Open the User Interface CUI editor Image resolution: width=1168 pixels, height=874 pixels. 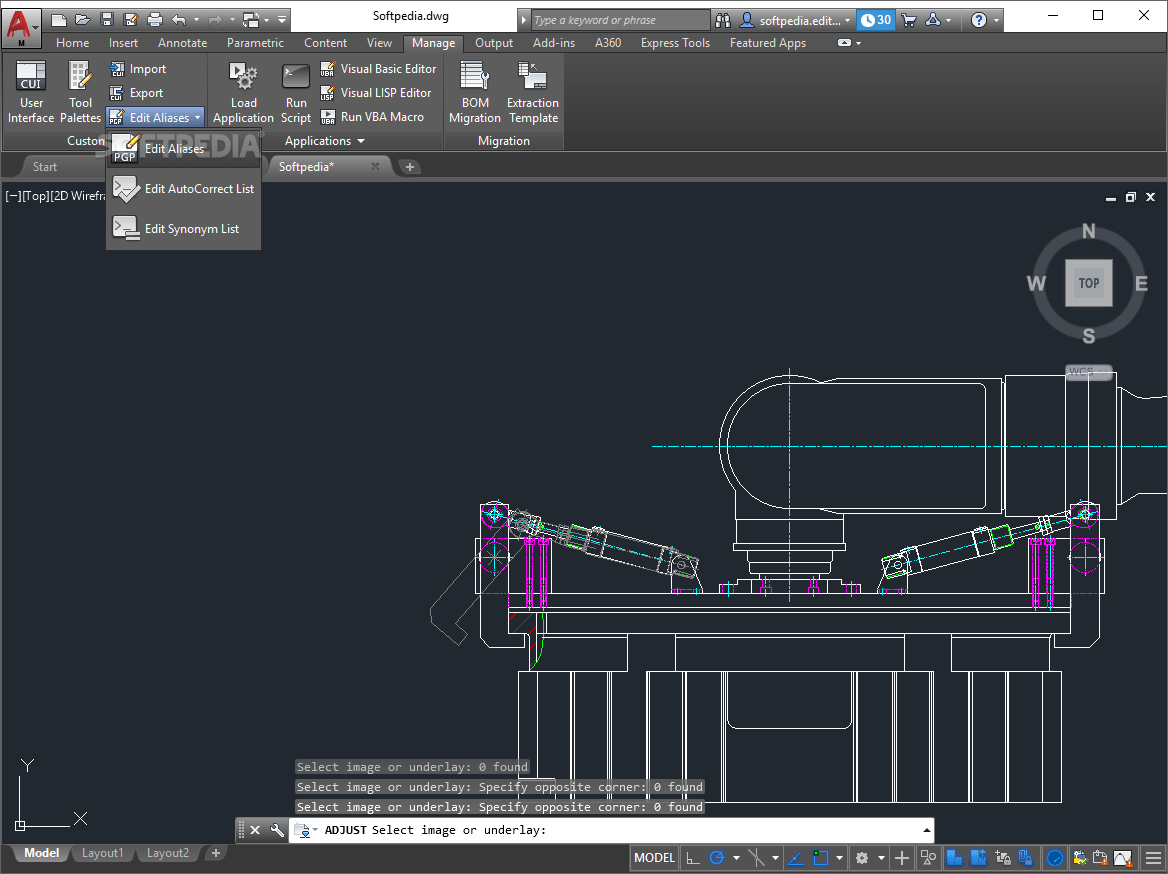[x=30, y=92]
